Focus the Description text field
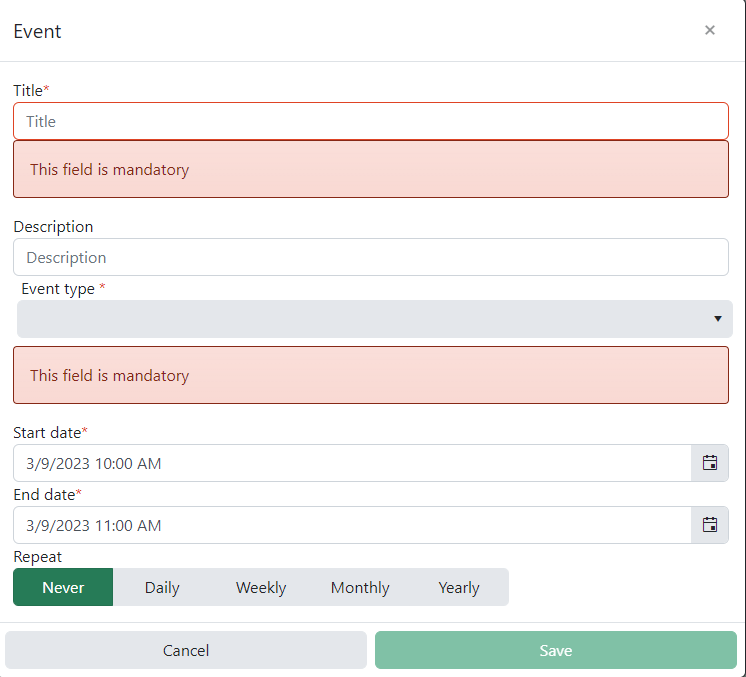746x677 pixels. click(x=371, y=257)
